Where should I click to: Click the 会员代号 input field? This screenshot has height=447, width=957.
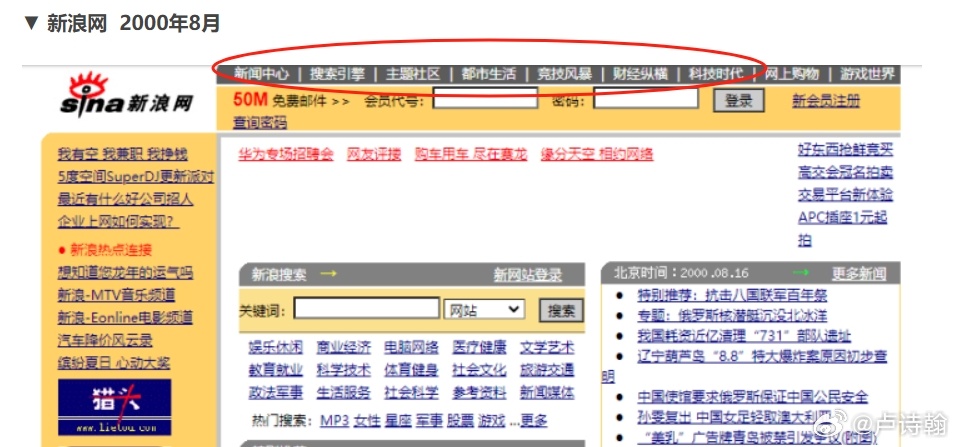485,98
